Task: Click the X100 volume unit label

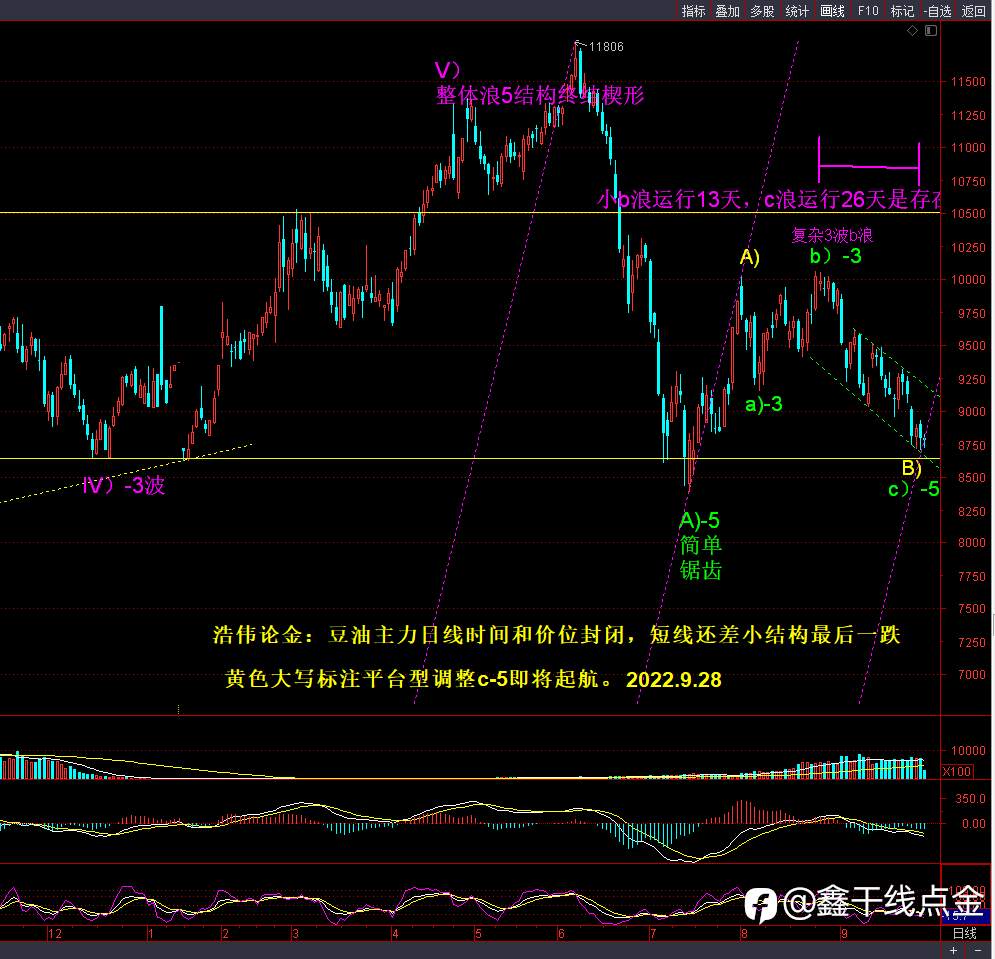Action: (957, 772)
